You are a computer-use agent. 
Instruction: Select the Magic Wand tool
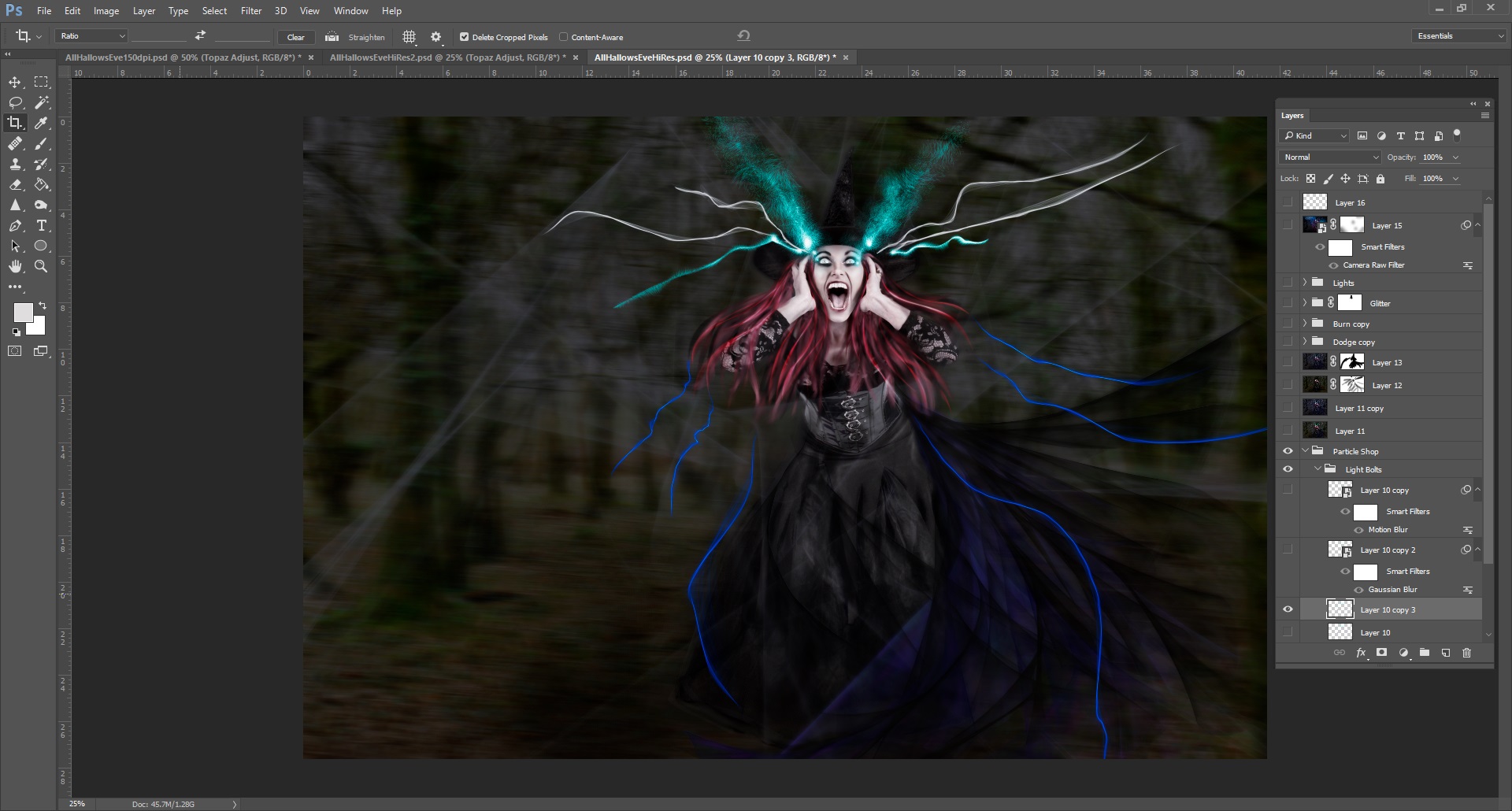click(x=42, y=103)
